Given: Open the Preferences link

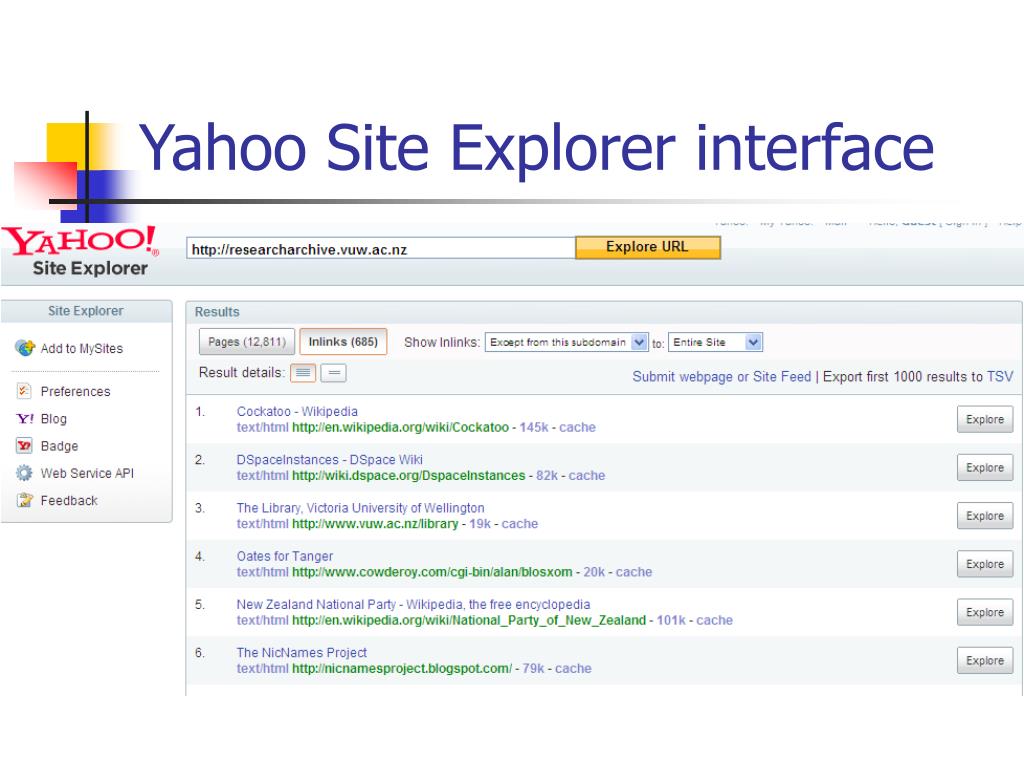Looking at the screenshot, I should click(75, 391).
